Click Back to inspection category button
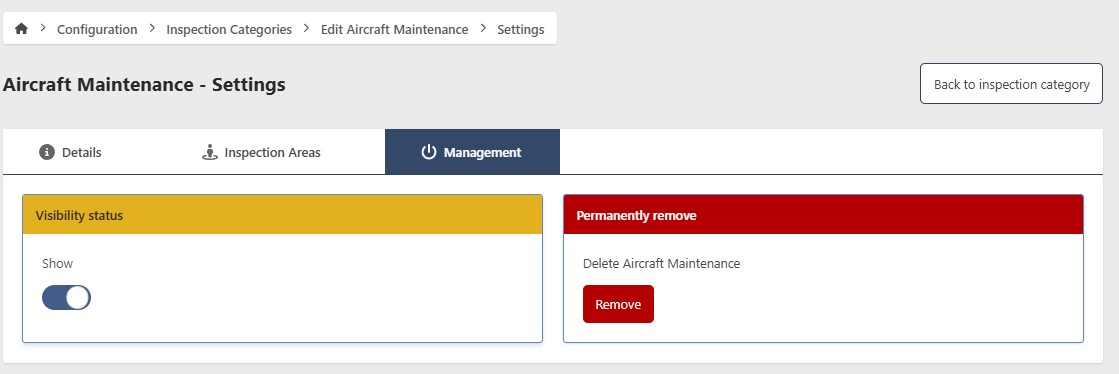 [1011, 84]
